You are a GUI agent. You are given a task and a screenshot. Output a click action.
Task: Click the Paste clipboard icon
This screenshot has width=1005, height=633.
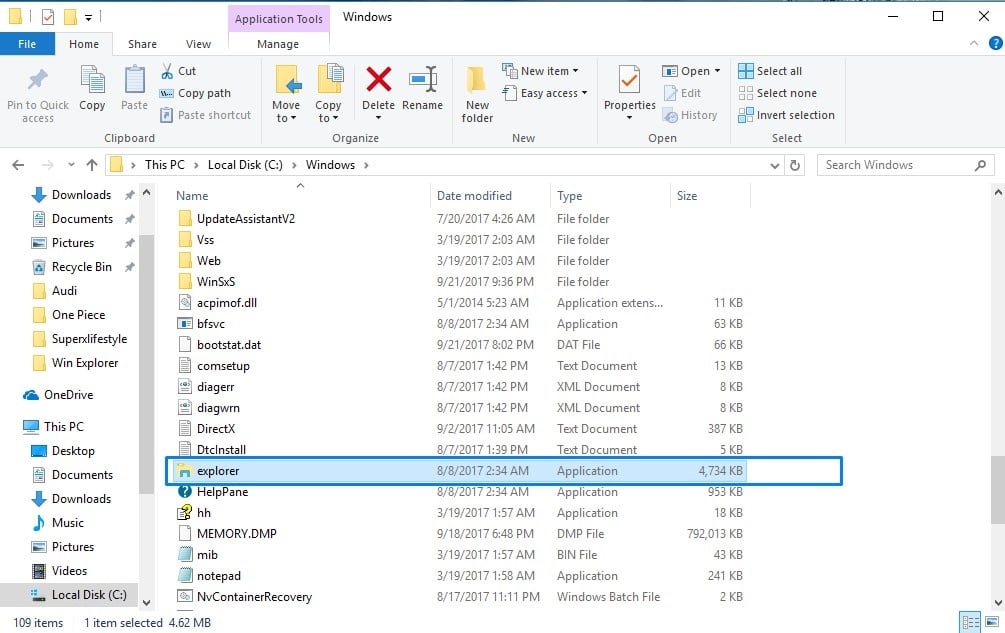tap(135, 81)
